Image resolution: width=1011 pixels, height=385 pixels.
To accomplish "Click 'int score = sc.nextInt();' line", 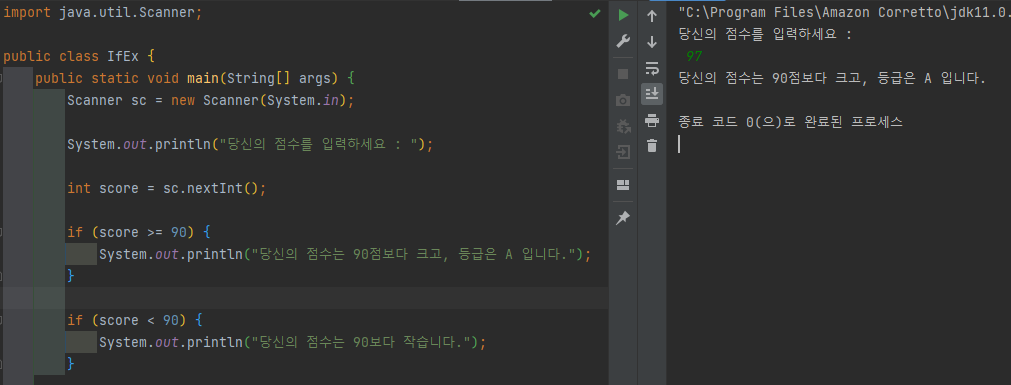I will coord(167,188).
